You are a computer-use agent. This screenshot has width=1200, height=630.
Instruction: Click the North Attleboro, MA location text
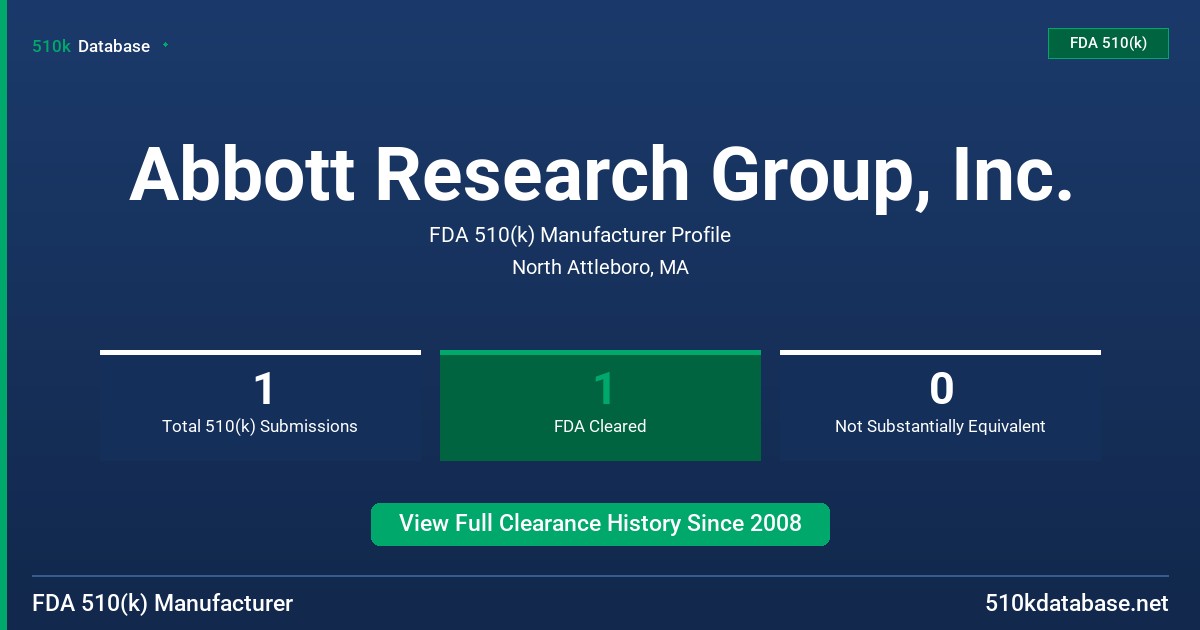600,267
